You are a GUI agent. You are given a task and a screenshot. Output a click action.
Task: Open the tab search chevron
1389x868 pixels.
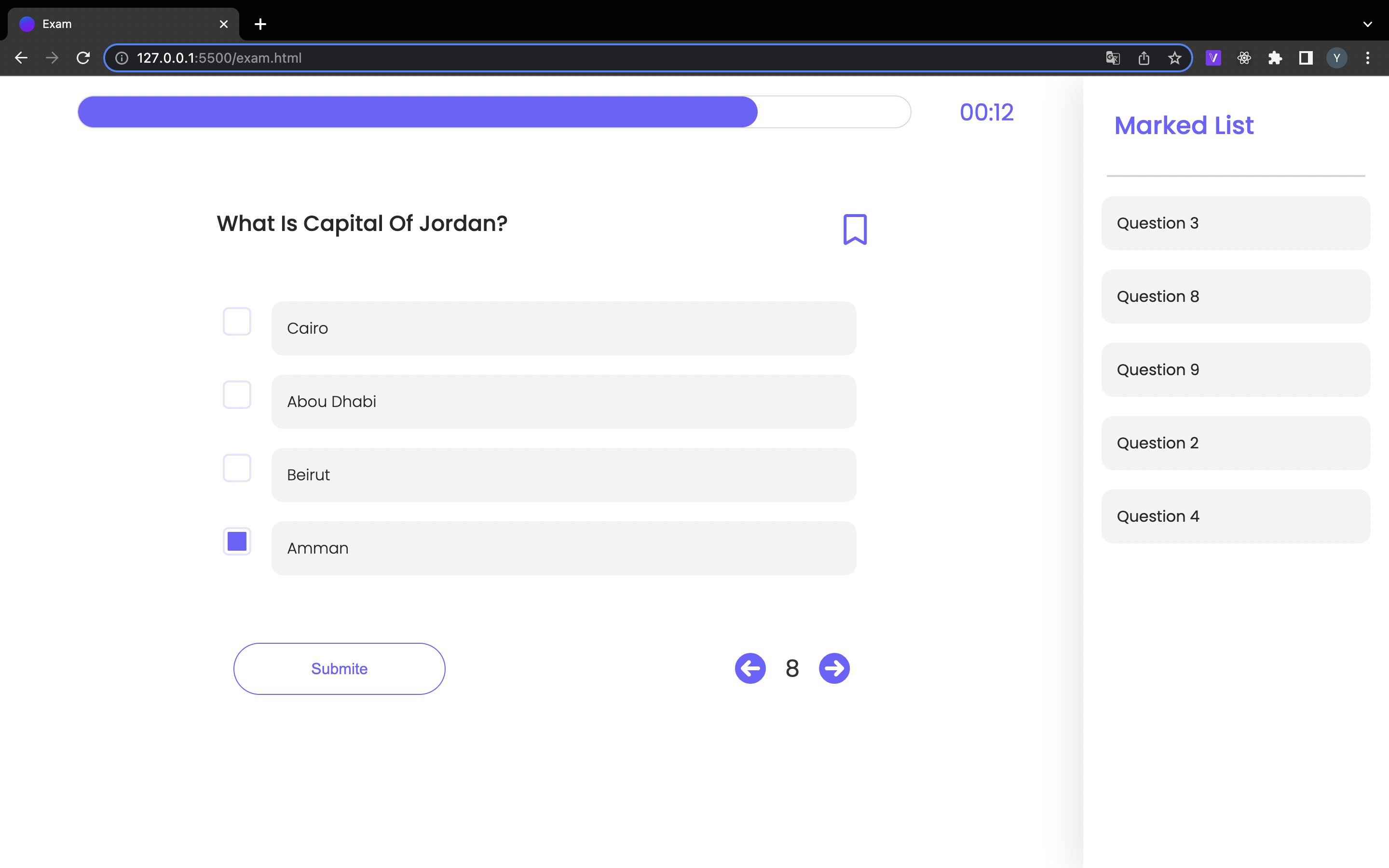pos(1368,24)
